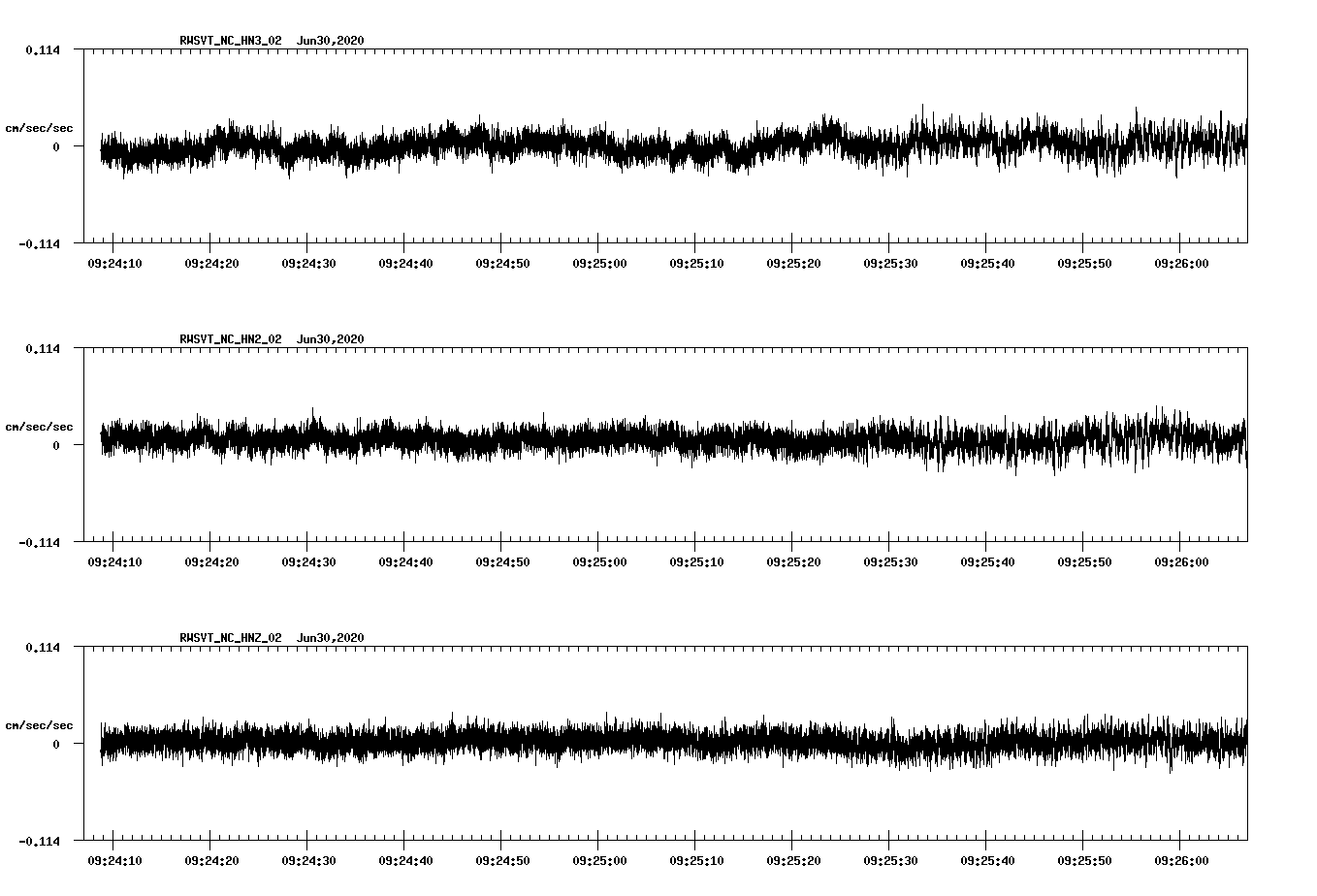
Task: Click the cm/sec/sec unit label of HN2 plot
Action: coord(39,427)
